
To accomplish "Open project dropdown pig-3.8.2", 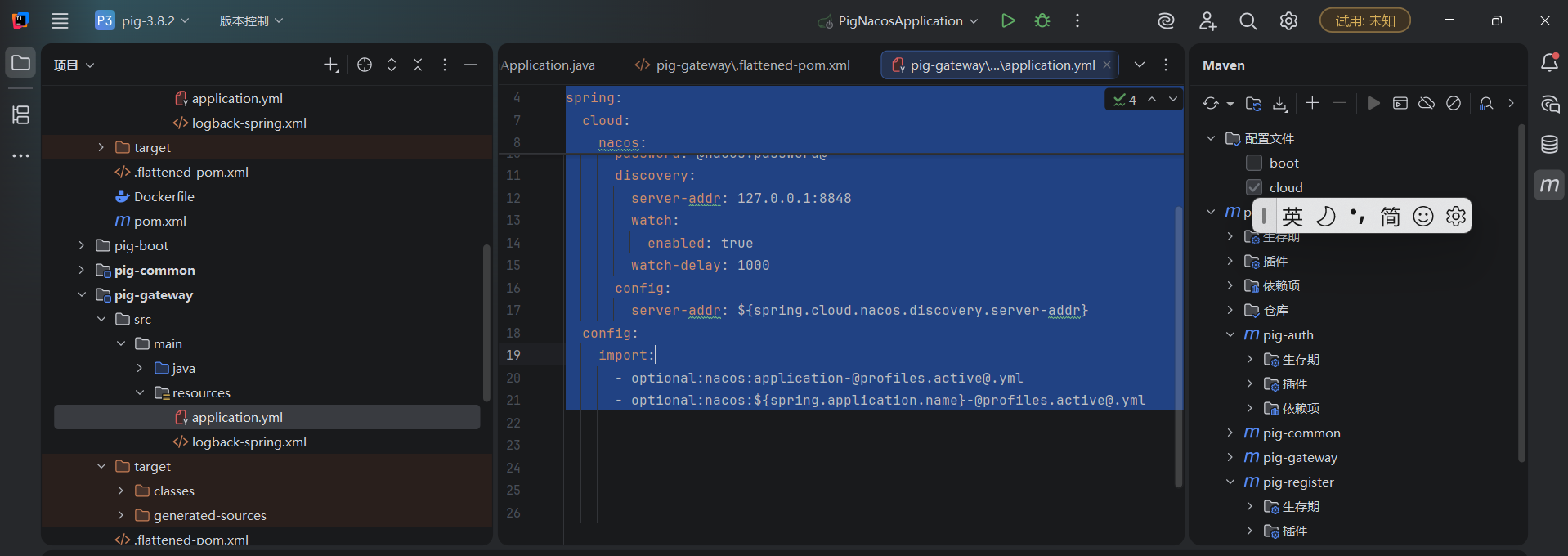I will coord(142,20).
